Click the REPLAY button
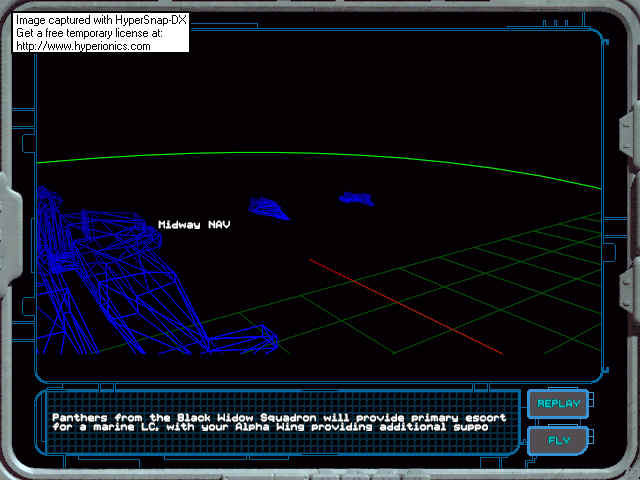Image resolution: width=640 pixels, height=480 pixels. (558, 404)
